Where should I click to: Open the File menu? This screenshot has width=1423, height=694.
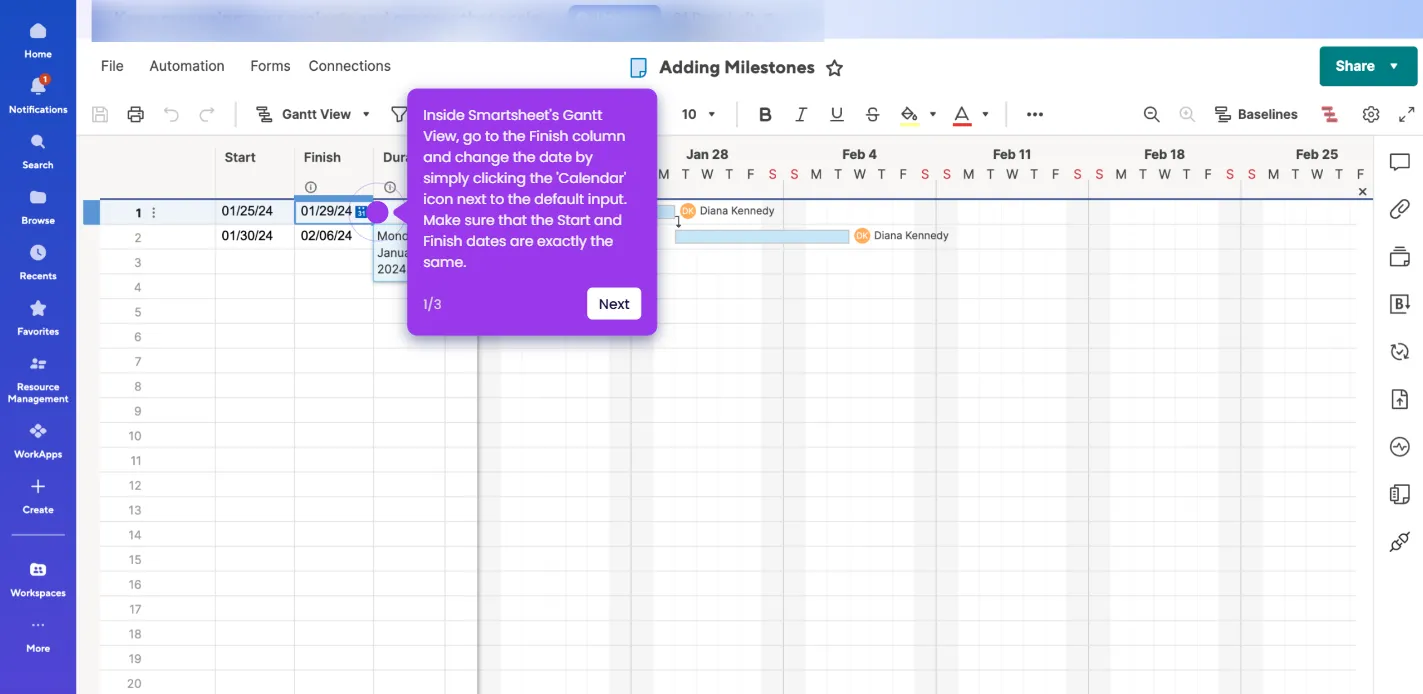[112, 66]
